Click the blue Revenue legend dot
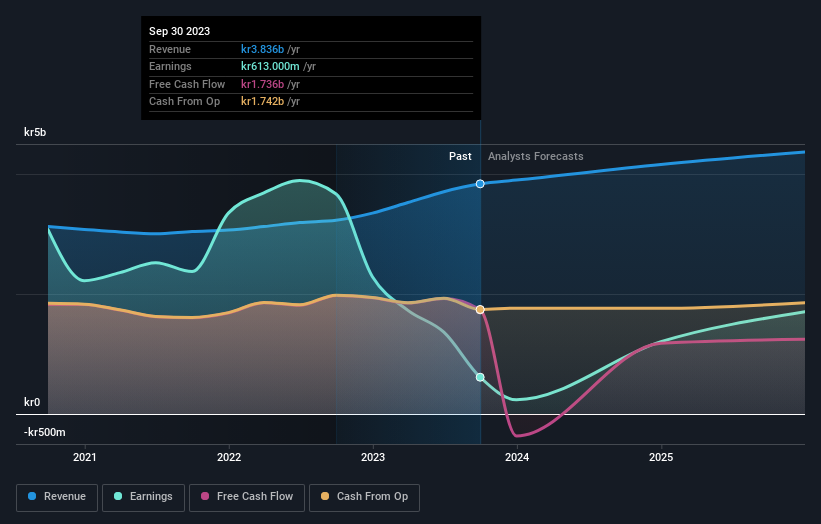 coord(32,496)
